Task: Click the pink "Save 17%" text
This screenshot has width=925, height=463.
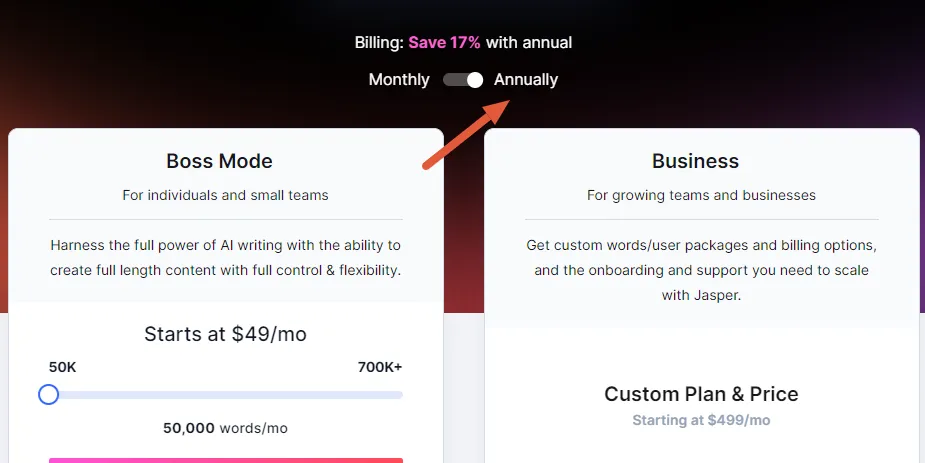Action: click(444, 42)
